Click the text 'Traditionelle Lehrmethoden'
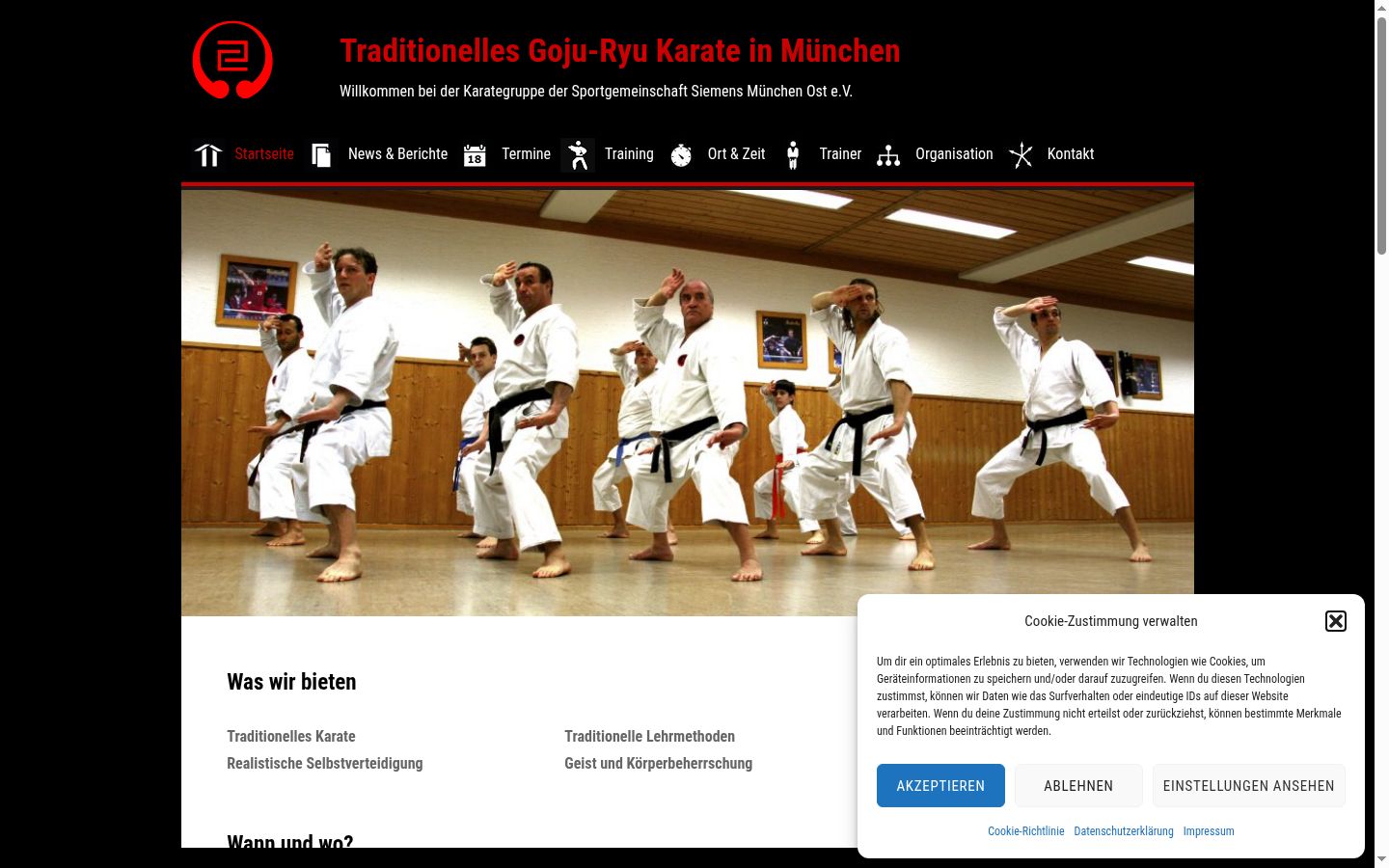The image size is (1389, 868). pos(650,737)
